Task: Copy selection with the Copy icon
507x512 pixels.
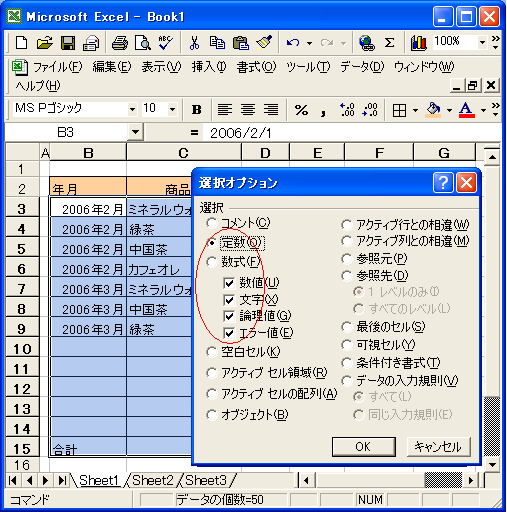Action: tap(194, 43)
